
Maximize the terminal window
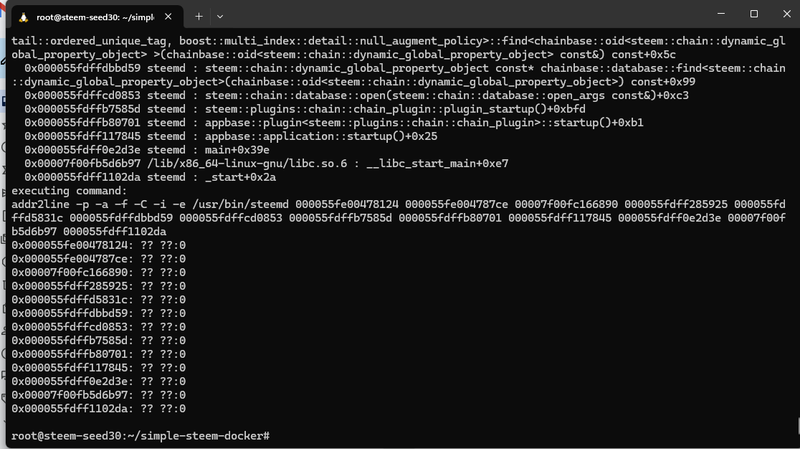click(753, 15)
